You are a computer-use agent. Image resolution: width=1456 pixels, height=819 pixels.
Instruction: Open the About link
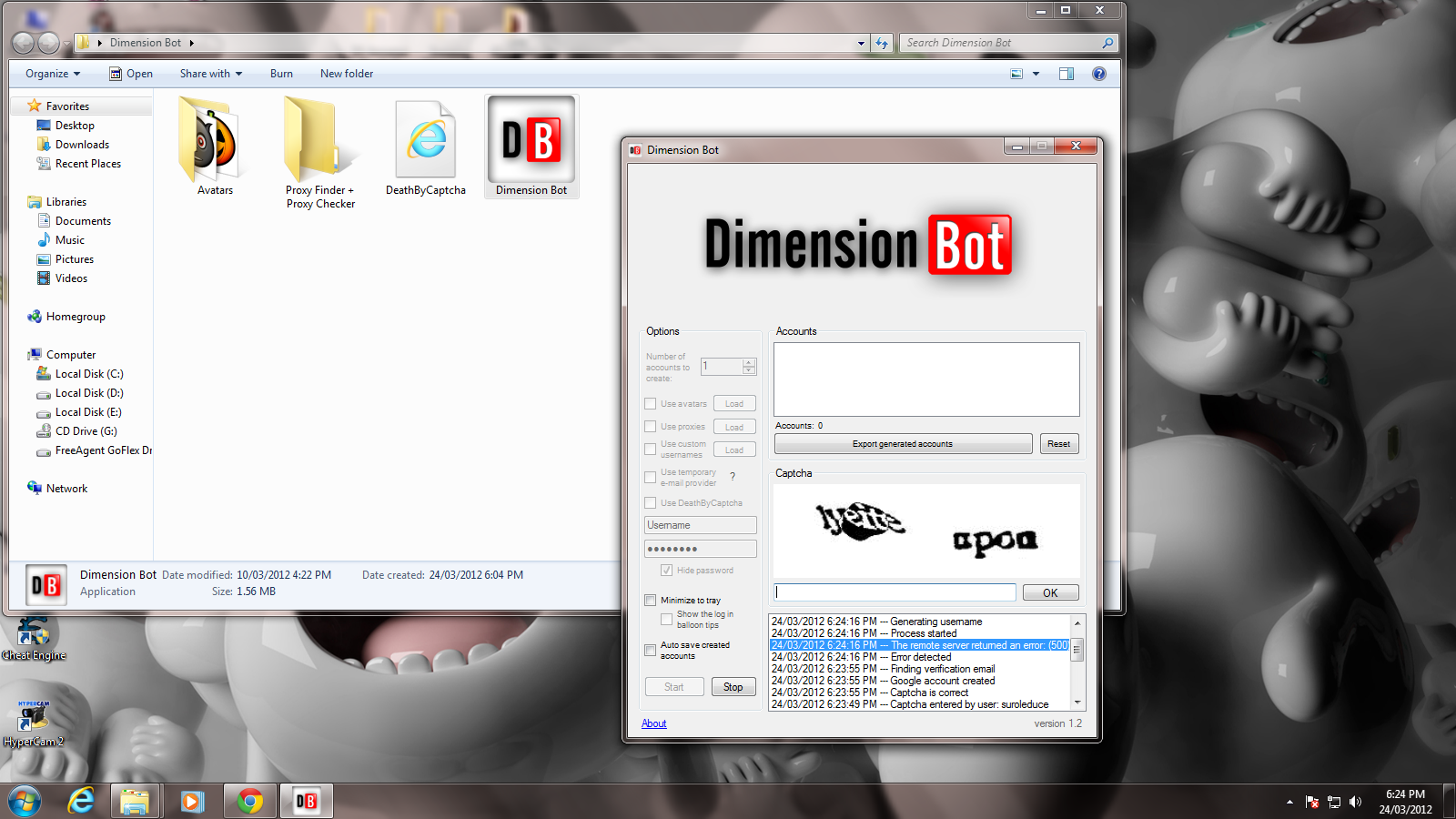(x=654, y=723)
